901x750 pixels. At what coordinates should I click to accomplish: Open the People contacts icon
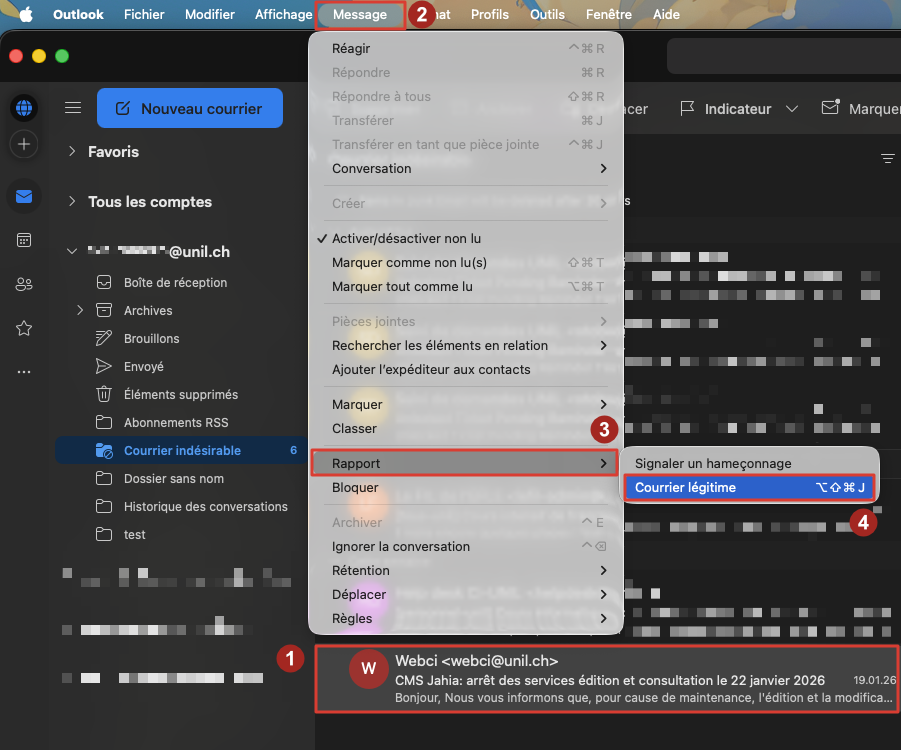point(24,284)
